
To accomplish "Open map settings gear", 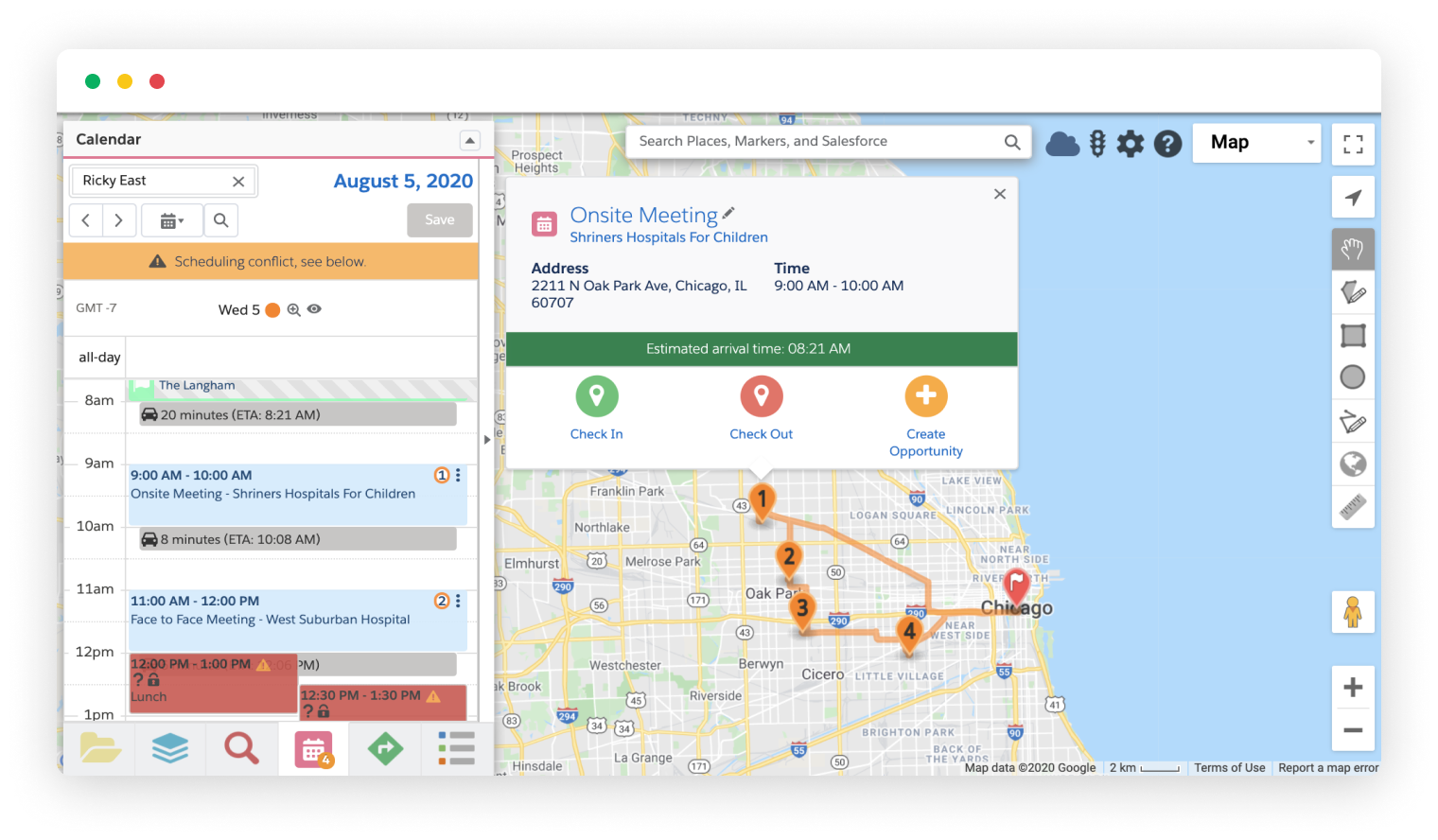I will 1131,144.
